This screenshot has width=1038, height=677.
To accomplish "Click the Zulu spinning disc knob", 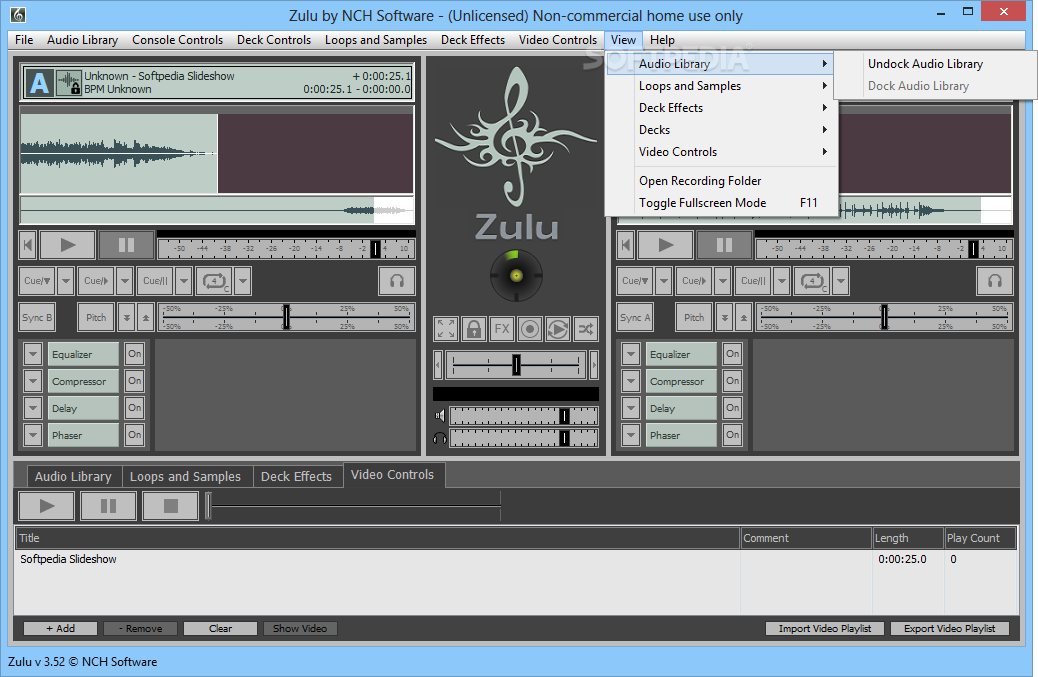I will pos(516,275).
